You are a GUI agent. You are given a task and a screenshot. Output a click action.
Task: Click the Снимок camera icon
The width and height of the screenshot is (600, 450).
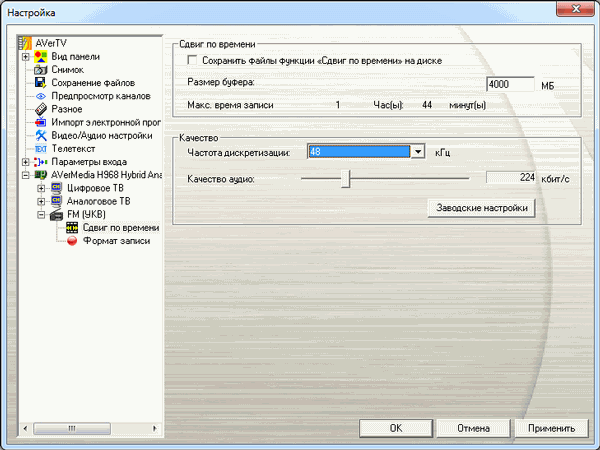click(41, 70)
